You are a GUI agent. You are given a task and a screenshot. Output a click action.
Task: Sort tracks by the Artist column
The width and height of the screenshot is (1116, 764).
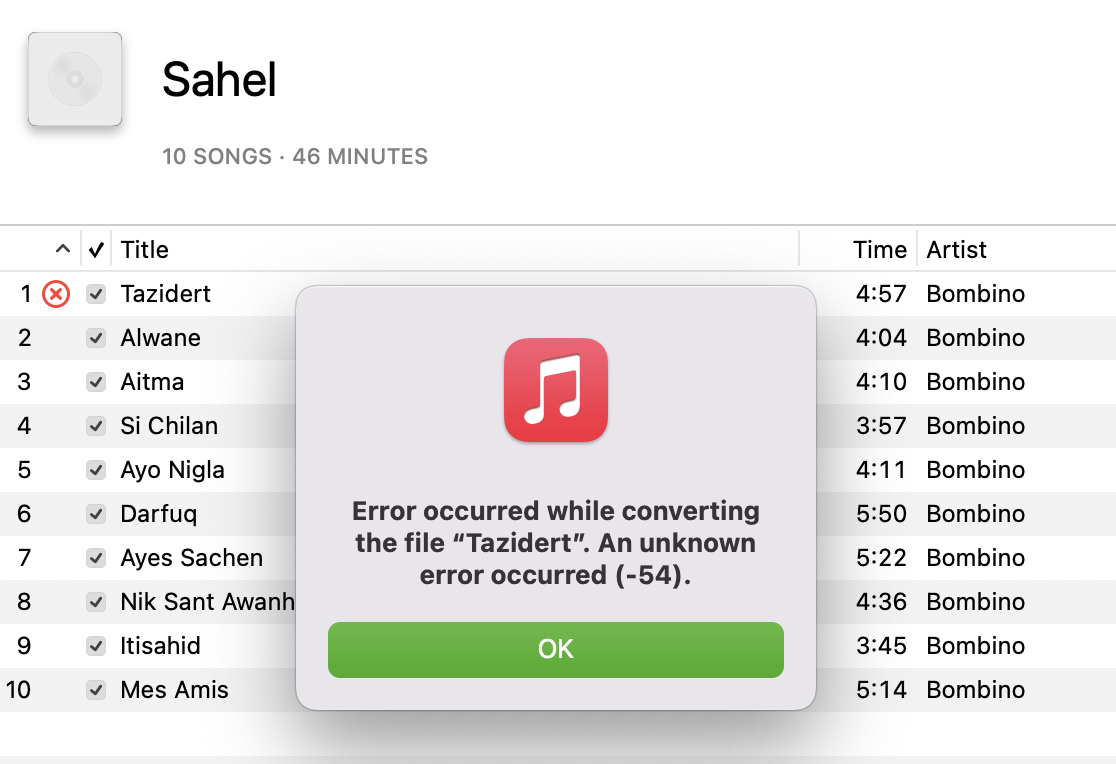(x=957, y=250)
